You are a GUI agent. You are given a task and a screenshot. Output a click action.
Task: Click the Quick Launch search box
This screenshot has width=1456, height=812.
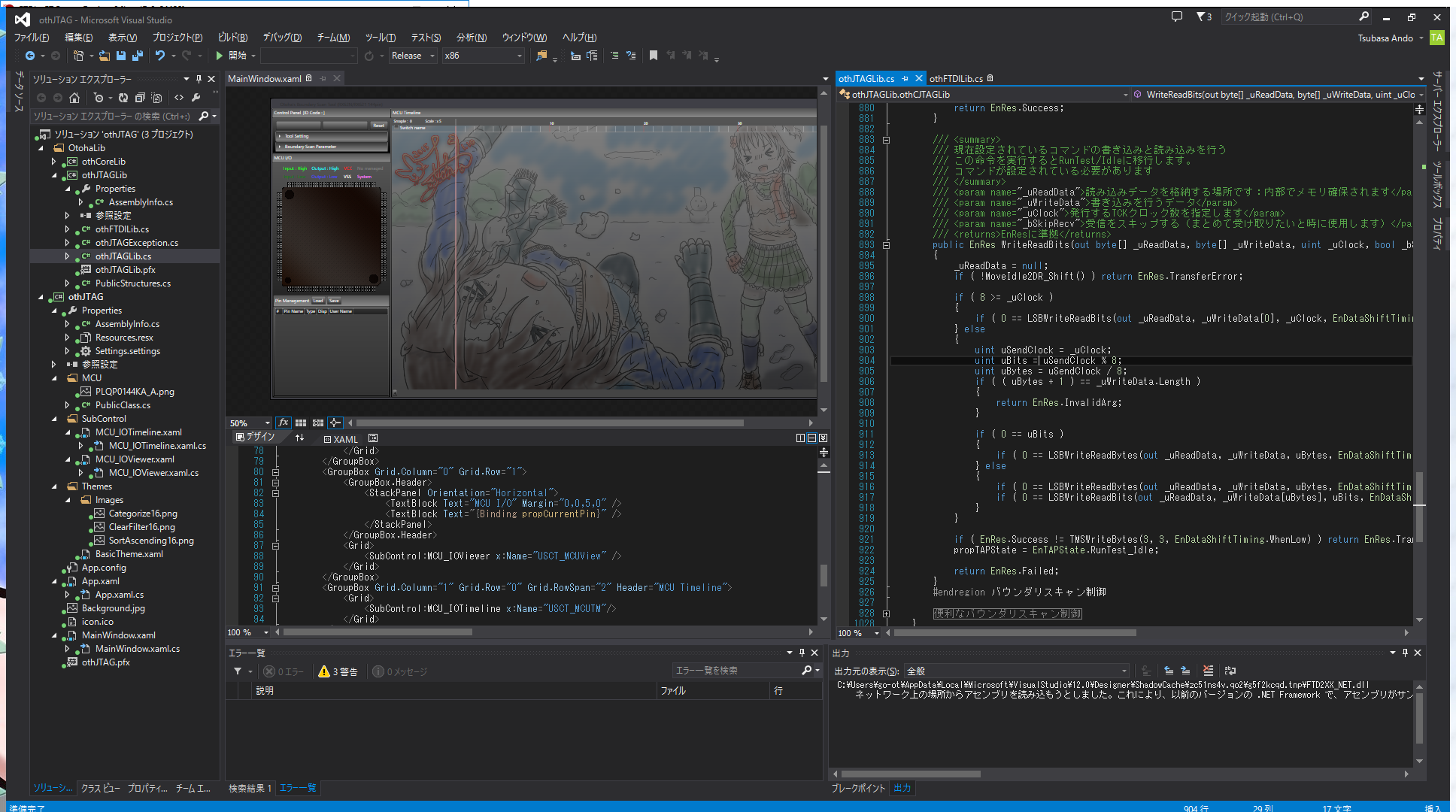coord(1295,17)
